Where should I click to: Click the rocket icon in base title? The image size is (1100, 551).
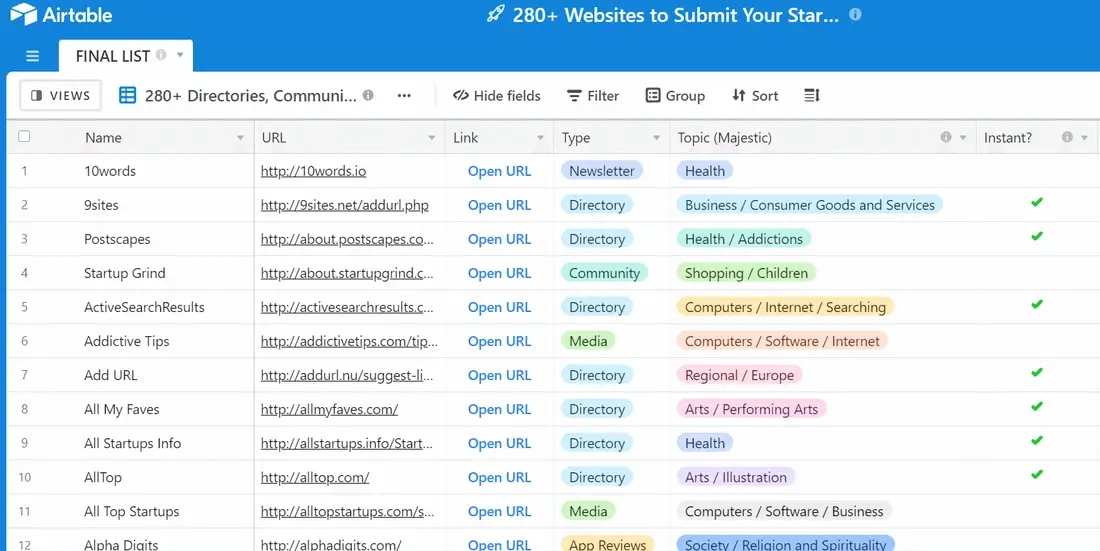496,14
